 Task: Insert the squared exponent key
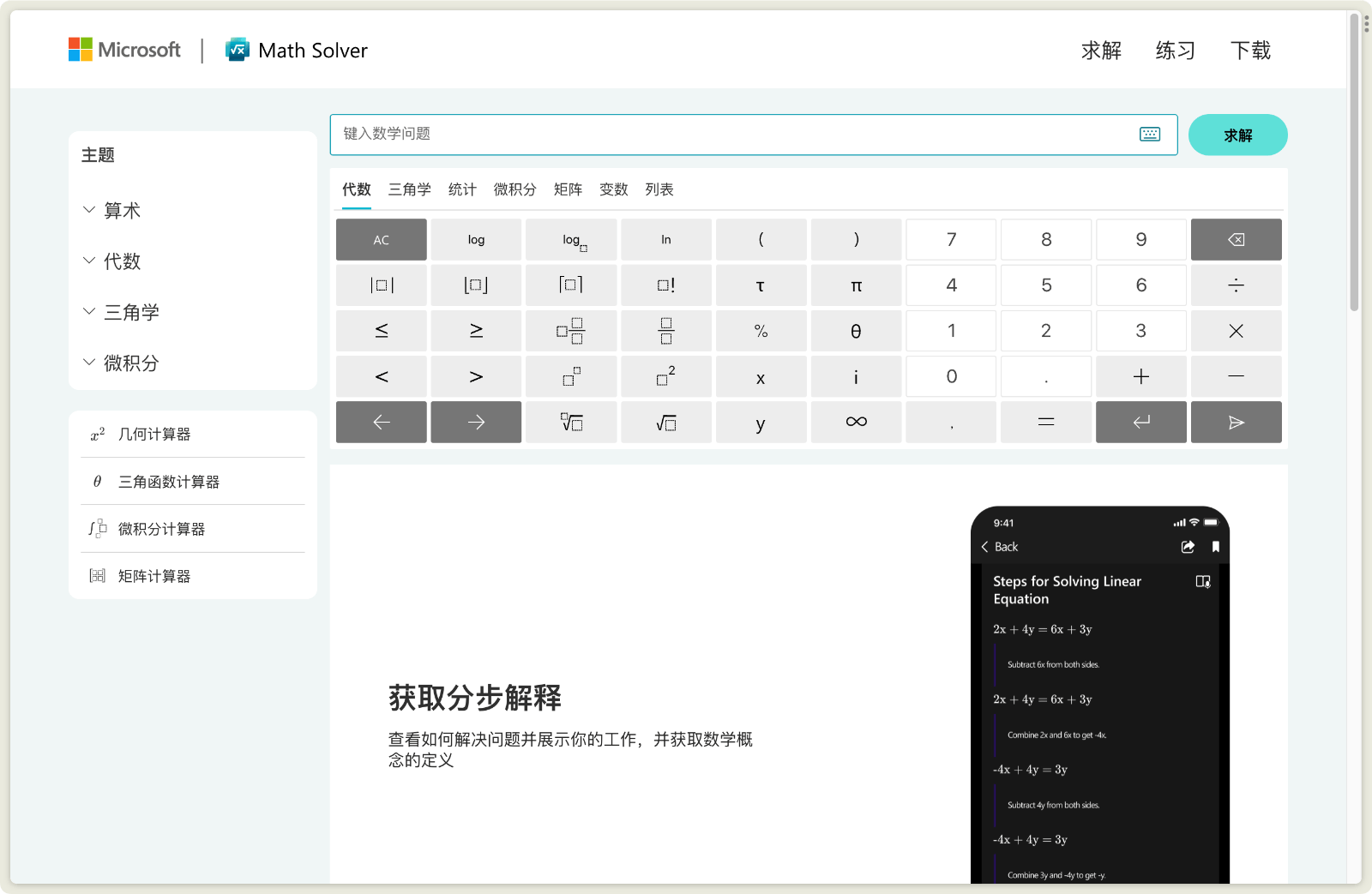[x=665, y=376]
